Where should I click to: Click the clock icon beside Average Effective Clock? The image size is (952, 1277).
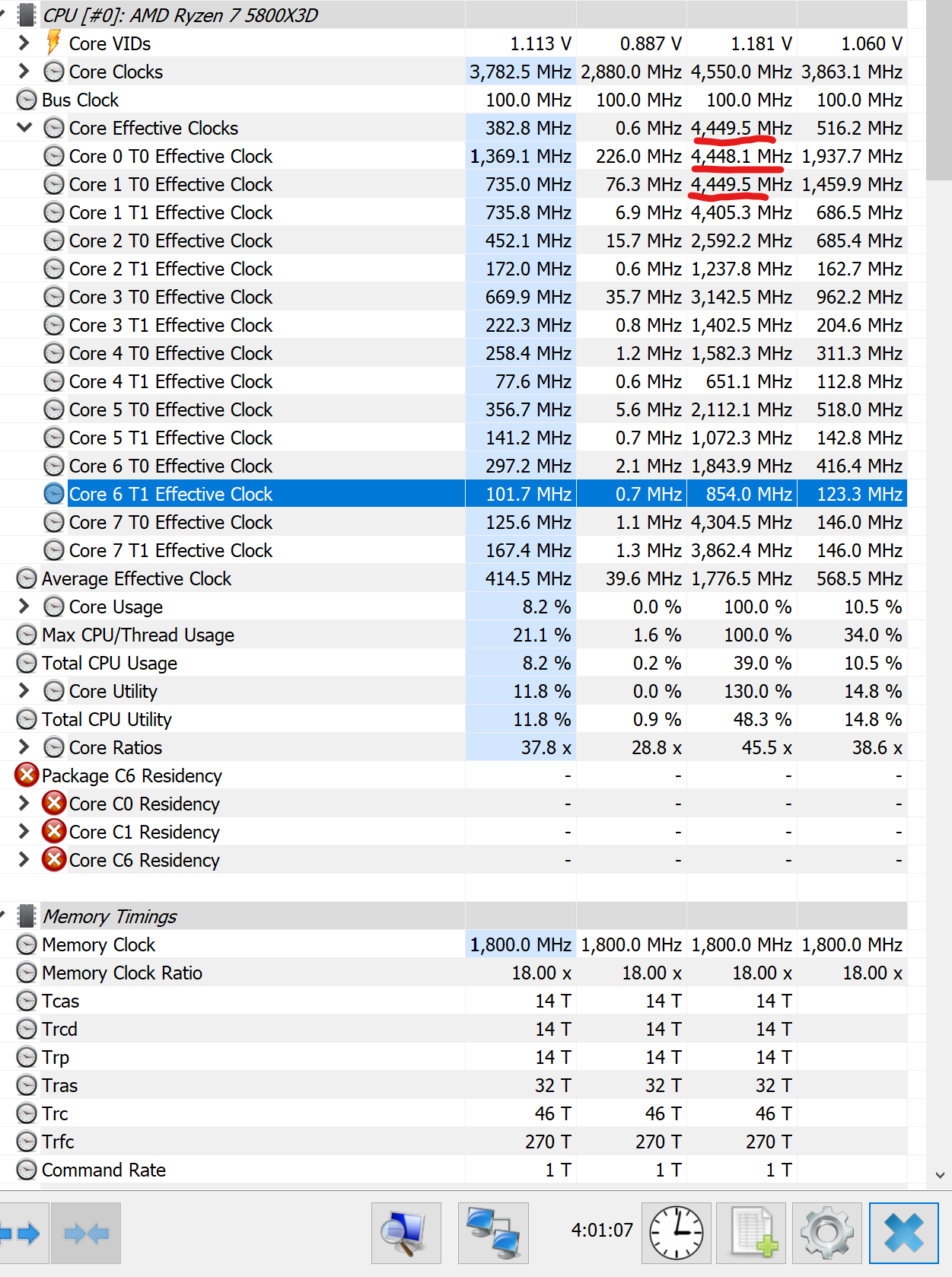click(x=27, y=578)
